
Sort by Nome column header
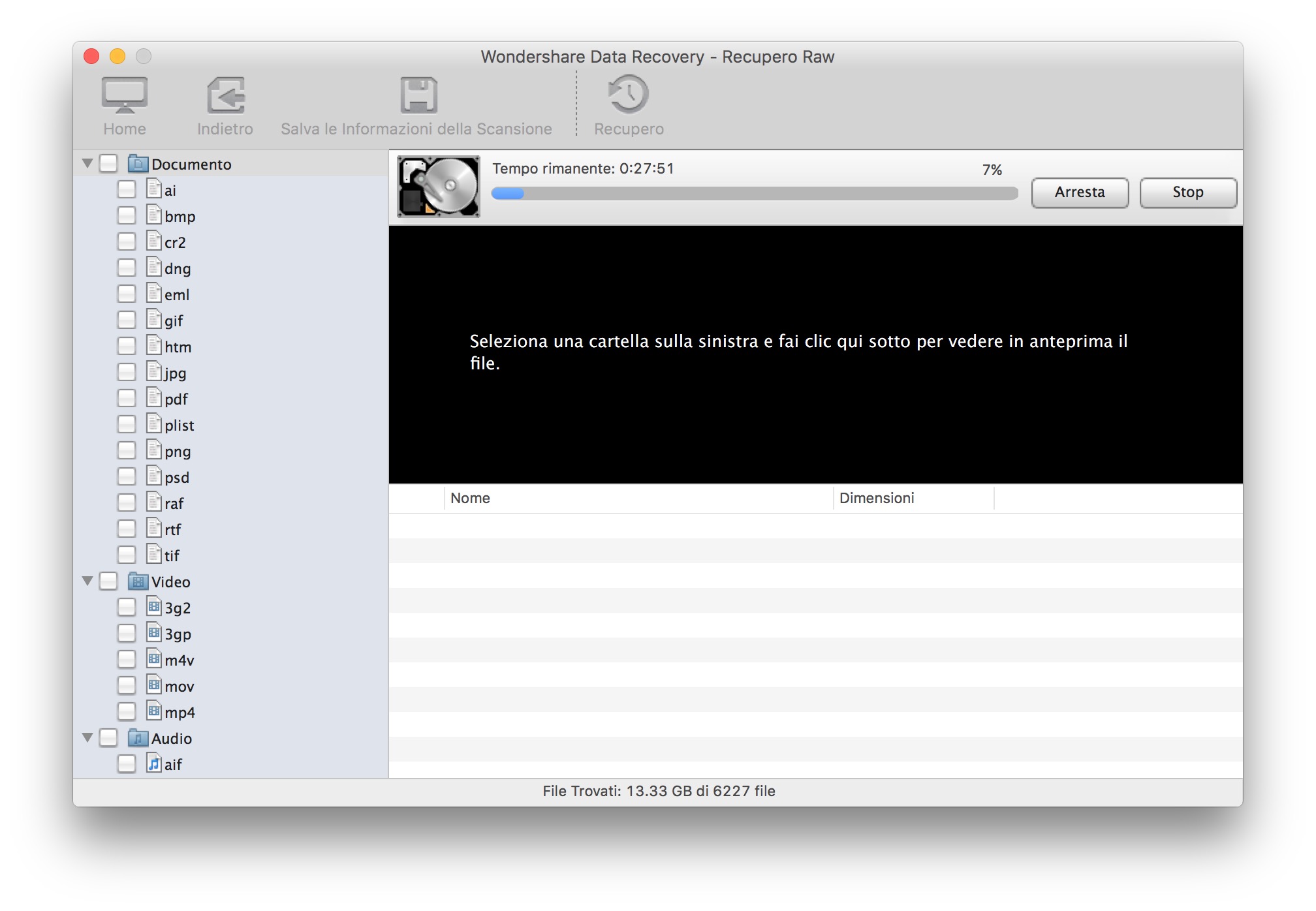pos(470,499)
